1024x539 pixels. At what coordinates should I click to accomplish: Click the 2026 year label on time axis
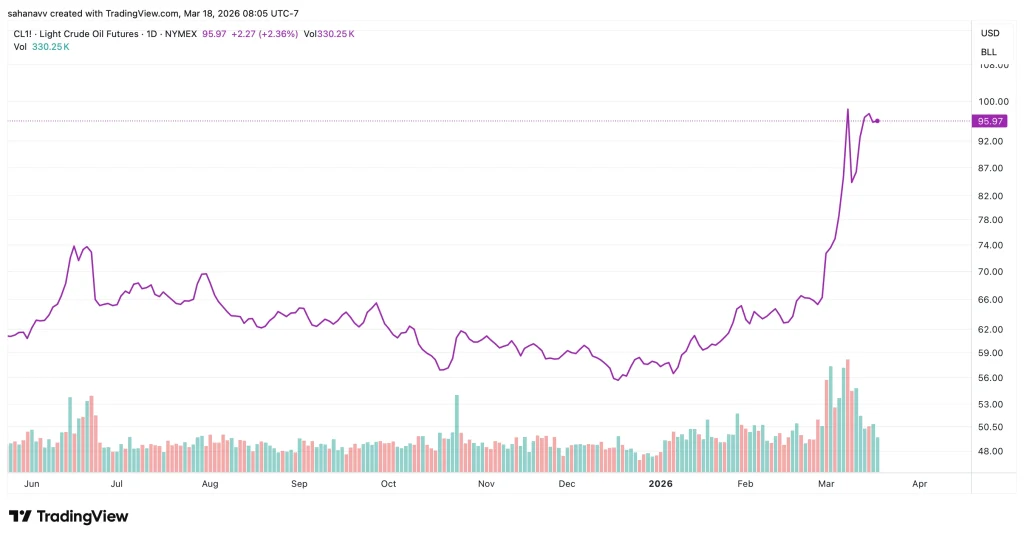pos(660,483)
